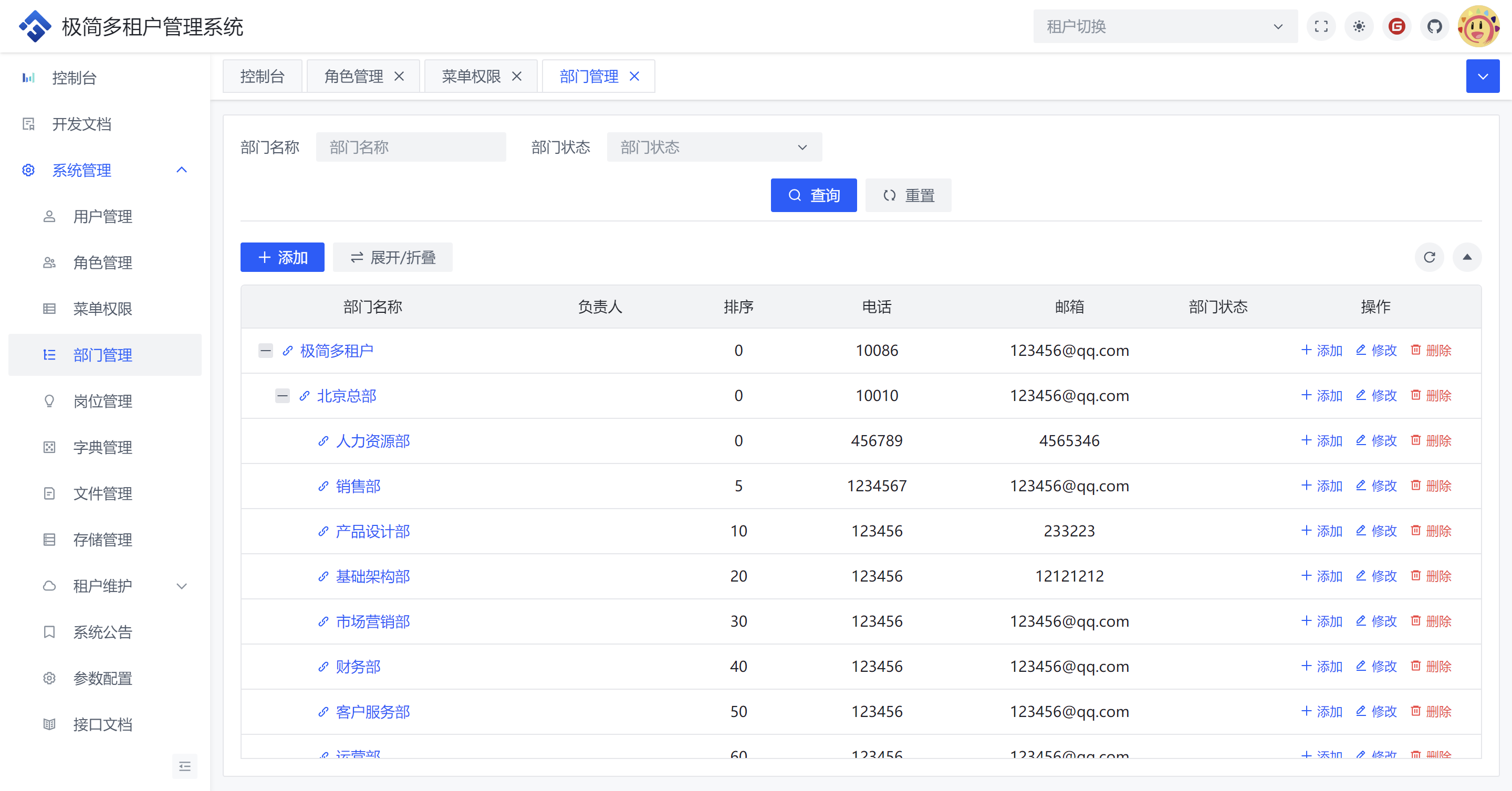Add sub-department under 人力资源部

[x=1322, y=441]
